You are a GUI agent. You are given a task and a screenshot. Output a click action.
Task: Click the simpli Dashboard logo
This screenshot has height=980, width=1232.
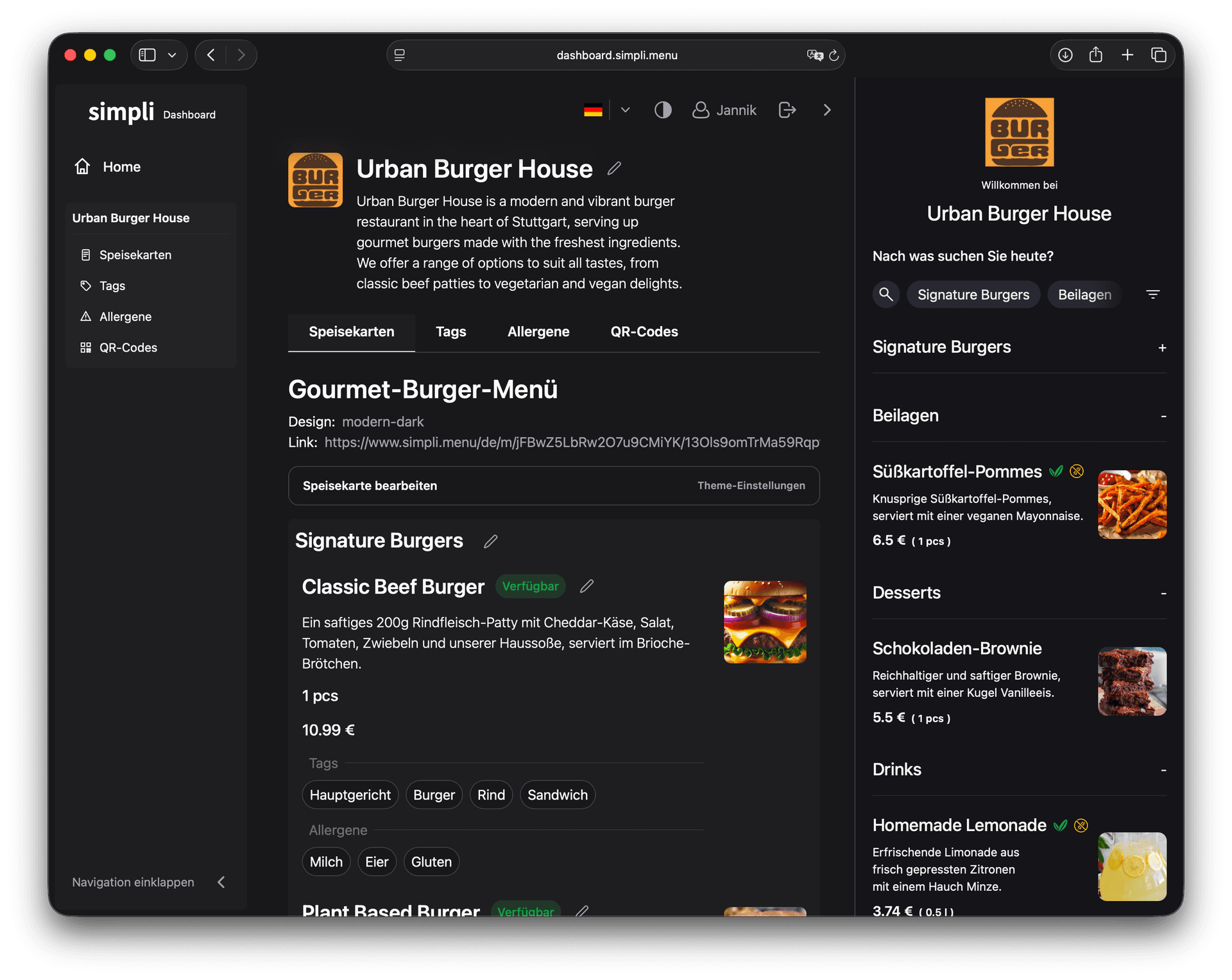[151, 112]
